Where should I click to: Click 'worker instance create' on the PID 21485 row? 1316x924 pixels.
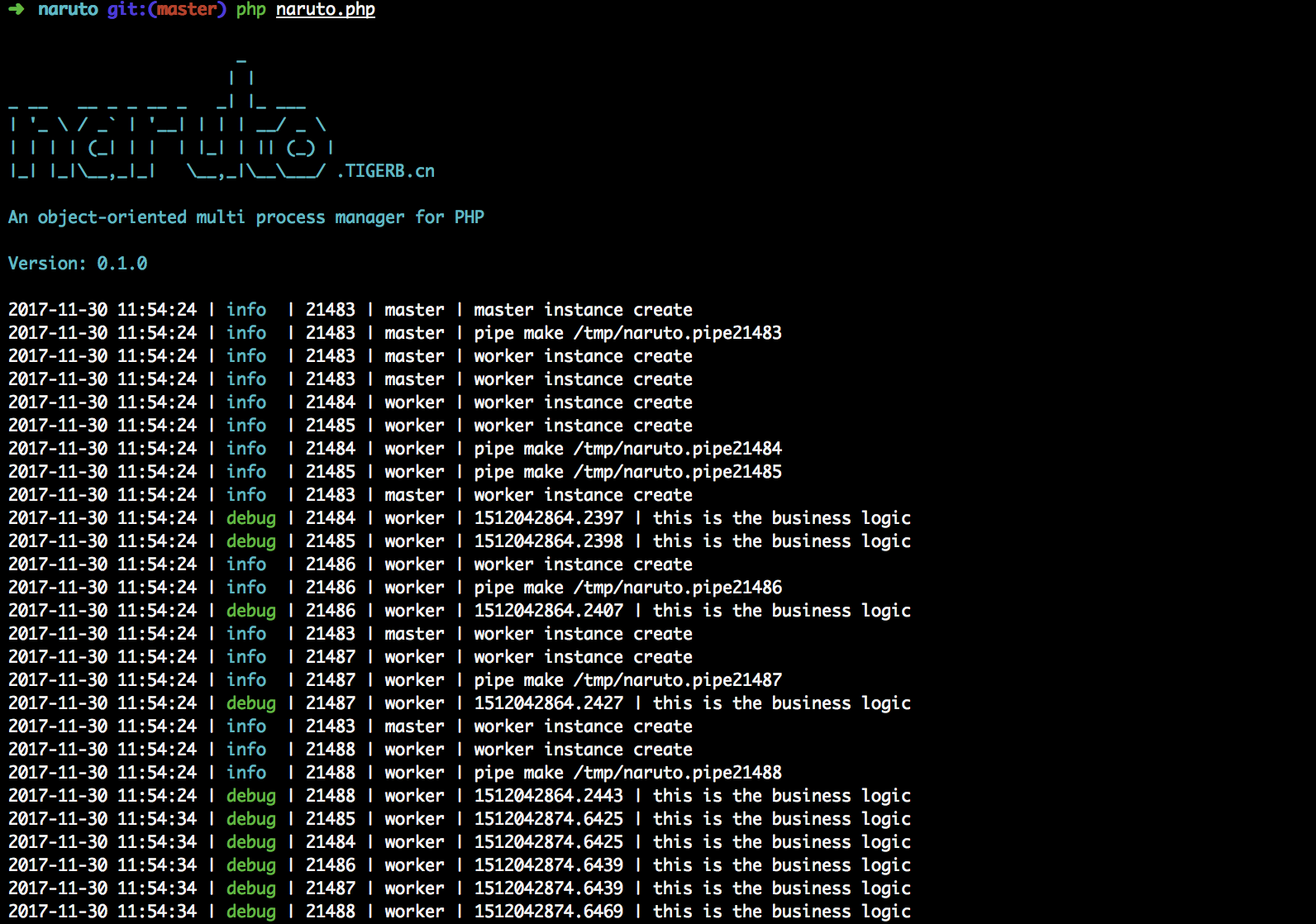pyautogui.click(x=584, y=426)
